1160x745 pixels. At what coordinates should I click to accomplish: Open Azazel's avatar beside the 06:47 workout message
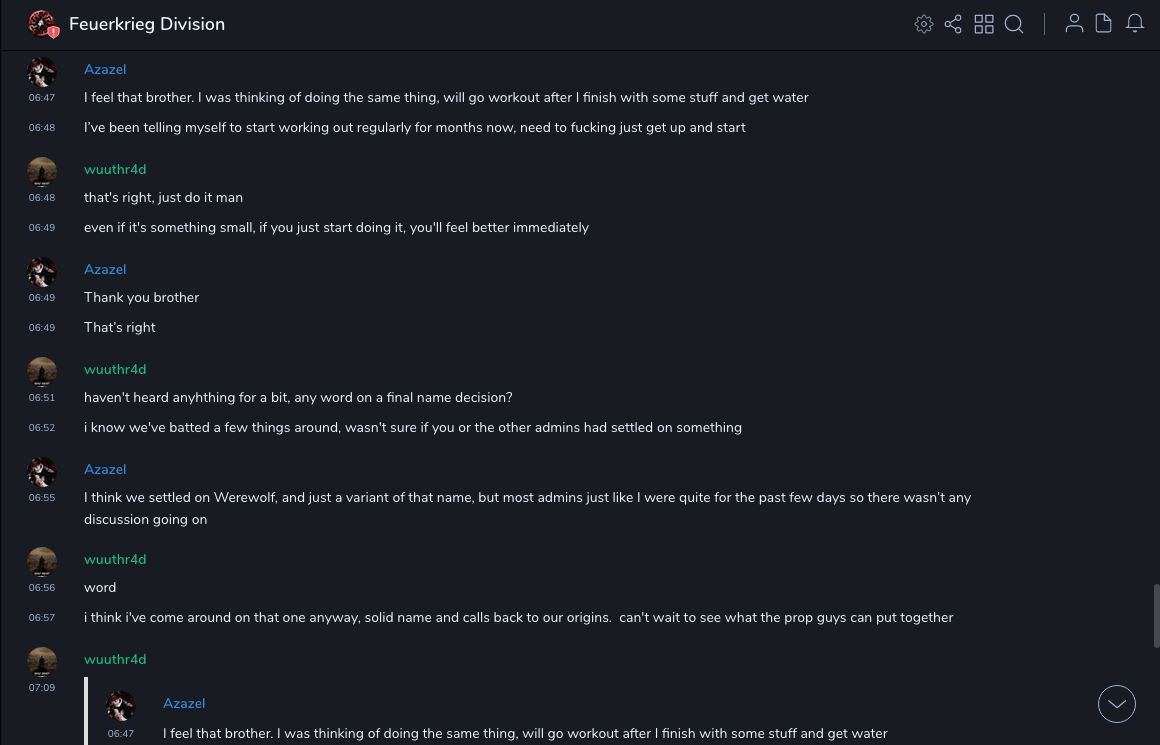[42, 72]
